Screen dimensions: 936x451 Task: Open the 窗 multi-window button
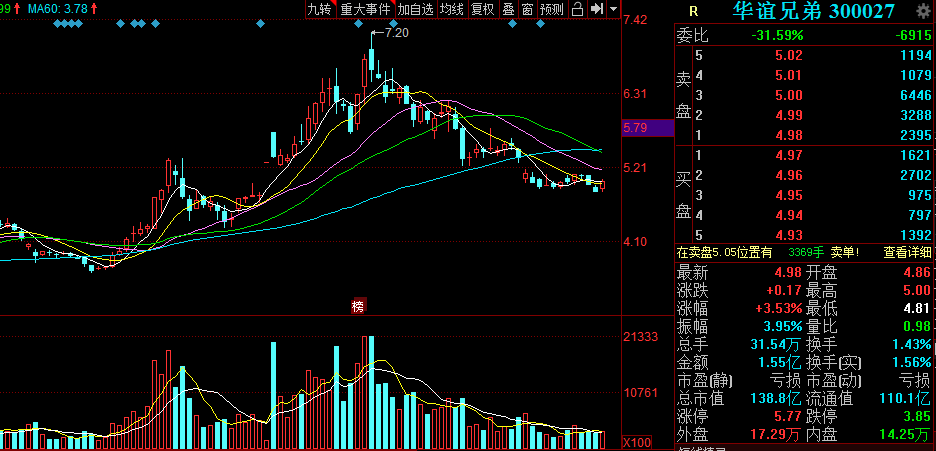[x=527, y=9]
